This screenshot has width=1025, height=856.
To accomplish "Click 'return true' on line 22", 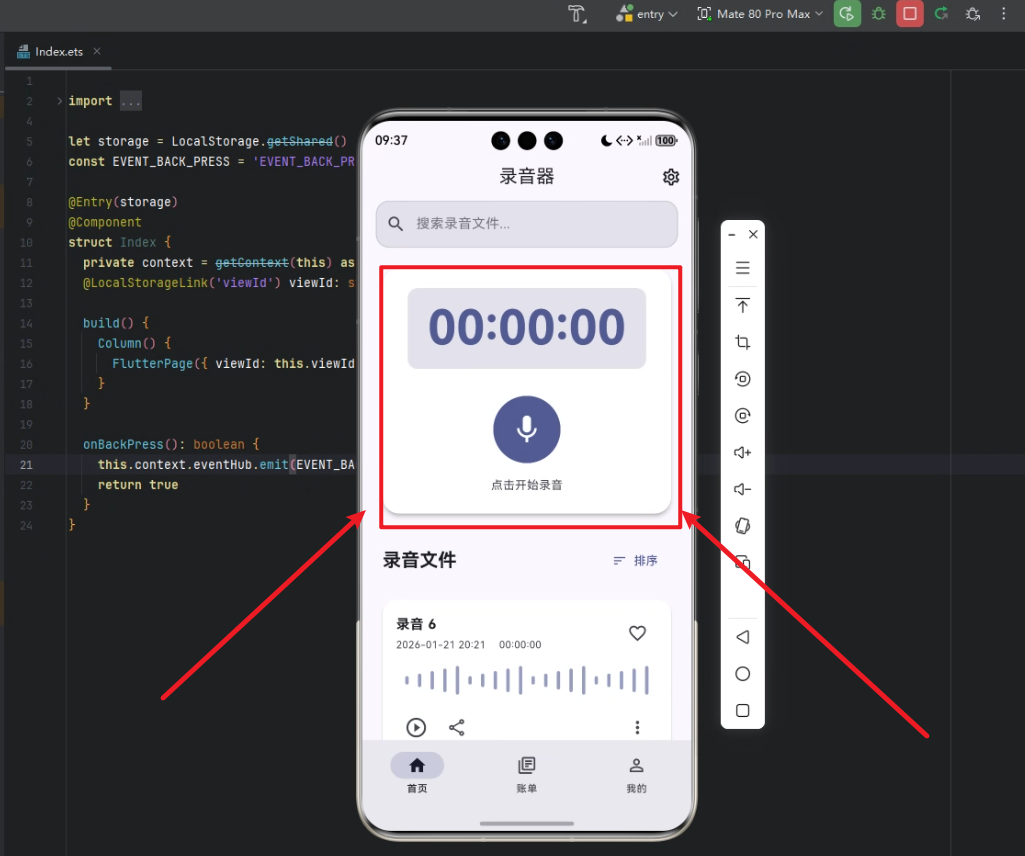I will coord(138,485).
